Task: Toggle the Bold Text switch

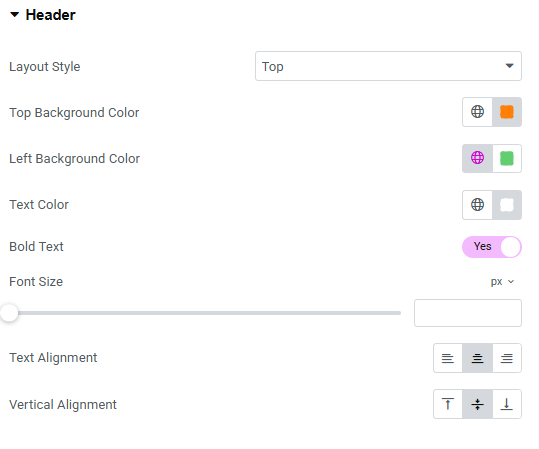Action: tap(492, 247)
